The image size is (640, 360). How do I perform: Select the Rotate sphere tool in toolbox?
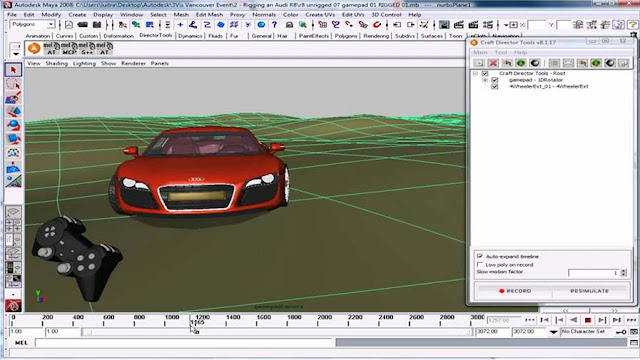click(13, 125)
